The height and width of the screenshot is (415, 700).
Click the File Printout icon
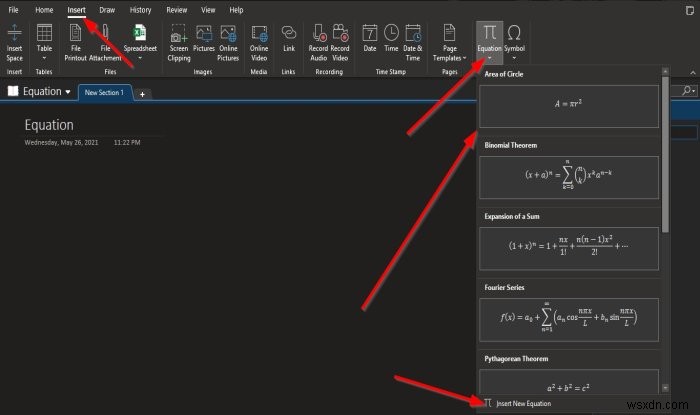(x=75, y=33)
